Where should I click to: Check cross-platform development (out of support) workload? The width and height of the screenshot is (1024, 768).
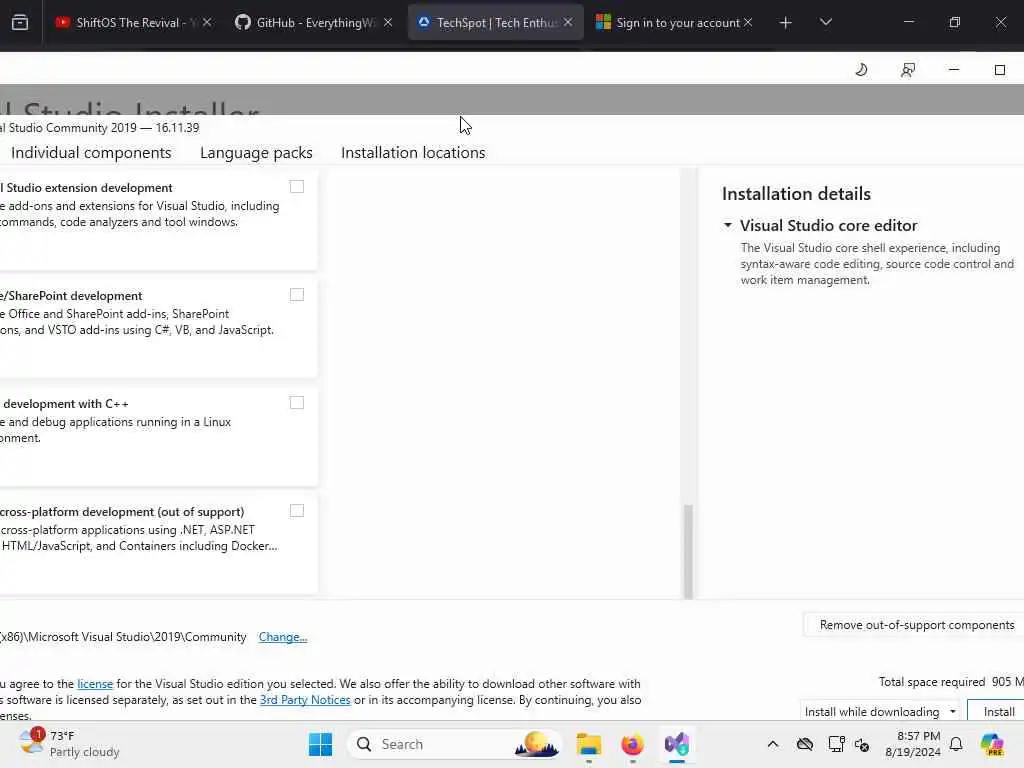[297, 511]
